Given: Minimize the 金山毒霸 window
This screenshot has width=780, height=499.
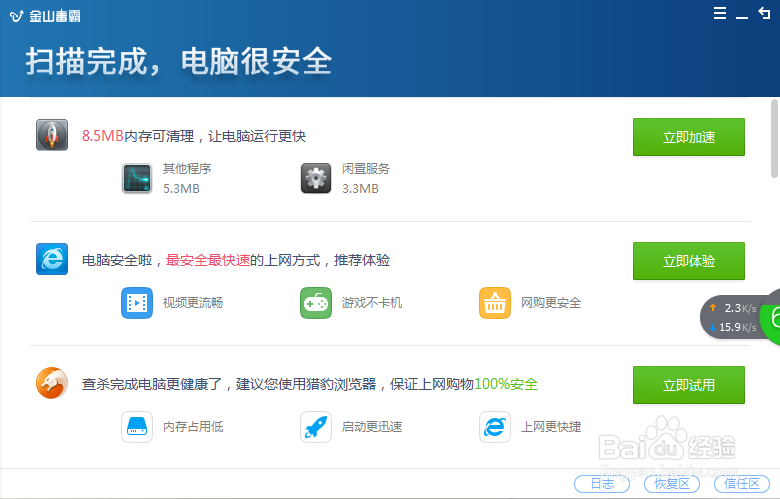Looking at the screenshot, I should (x=742, y=17).
